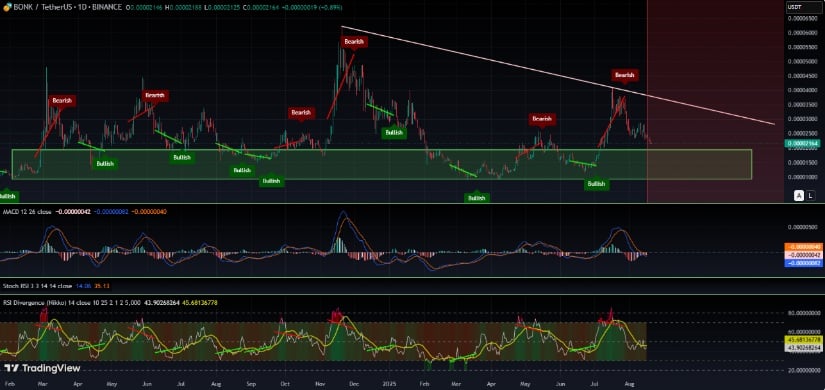825x390 pixels.
Task: Click the white -0.00000042 value in MACD legend
Action: 73,212
